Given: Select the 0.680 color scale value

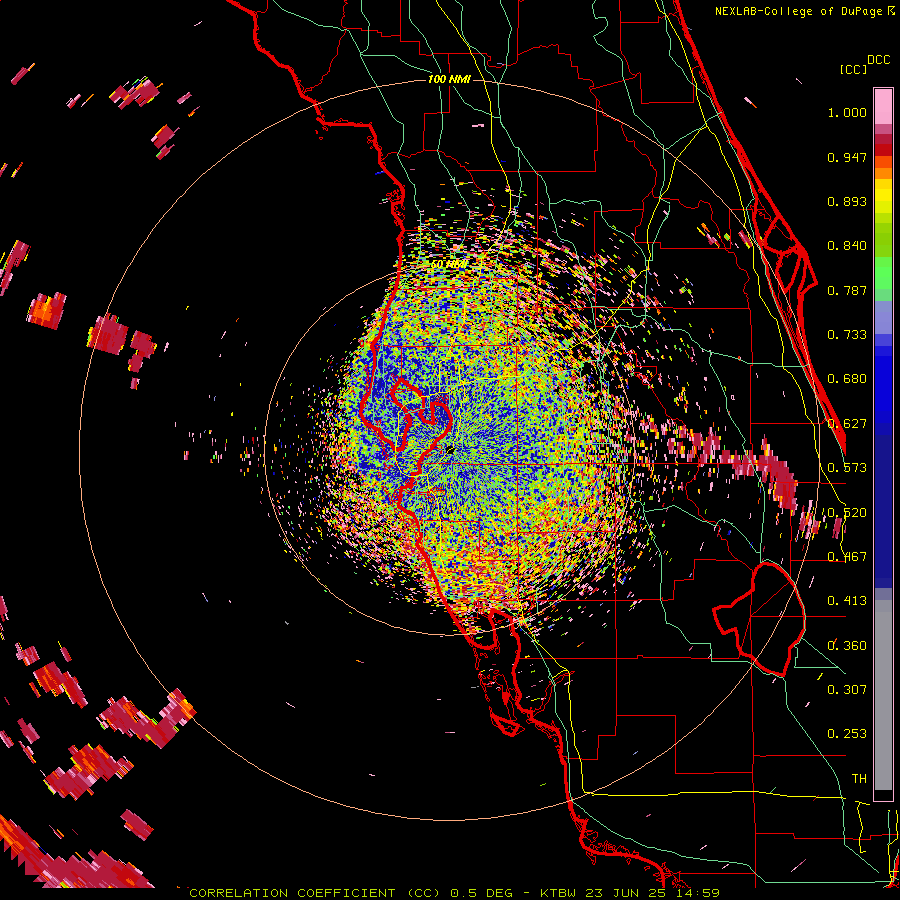Looking at the screenshot, I should pyautogui.click(x=847, y=379).
